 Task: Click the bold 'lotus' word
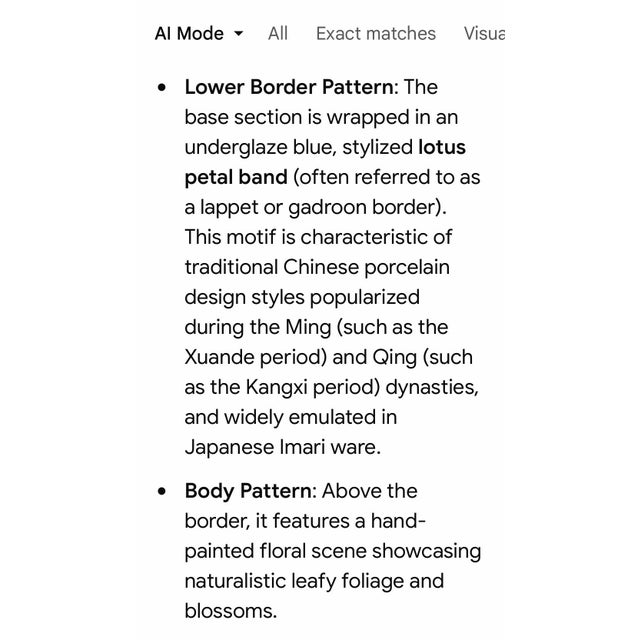tap(442, 147)
